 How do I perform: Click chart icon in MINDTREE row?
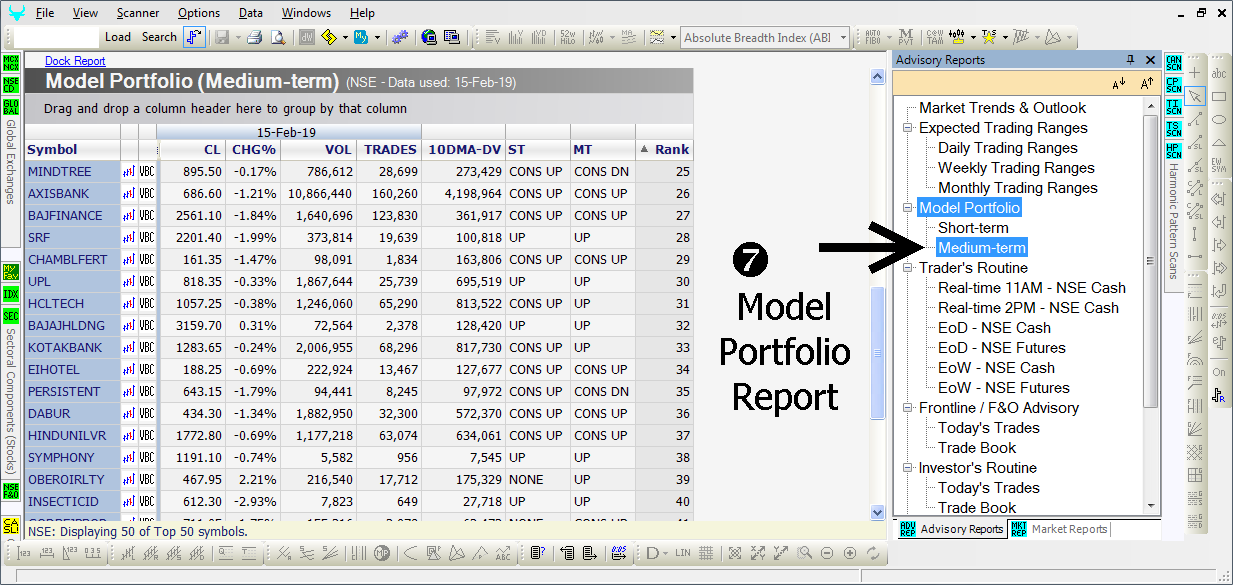[129, 172]
